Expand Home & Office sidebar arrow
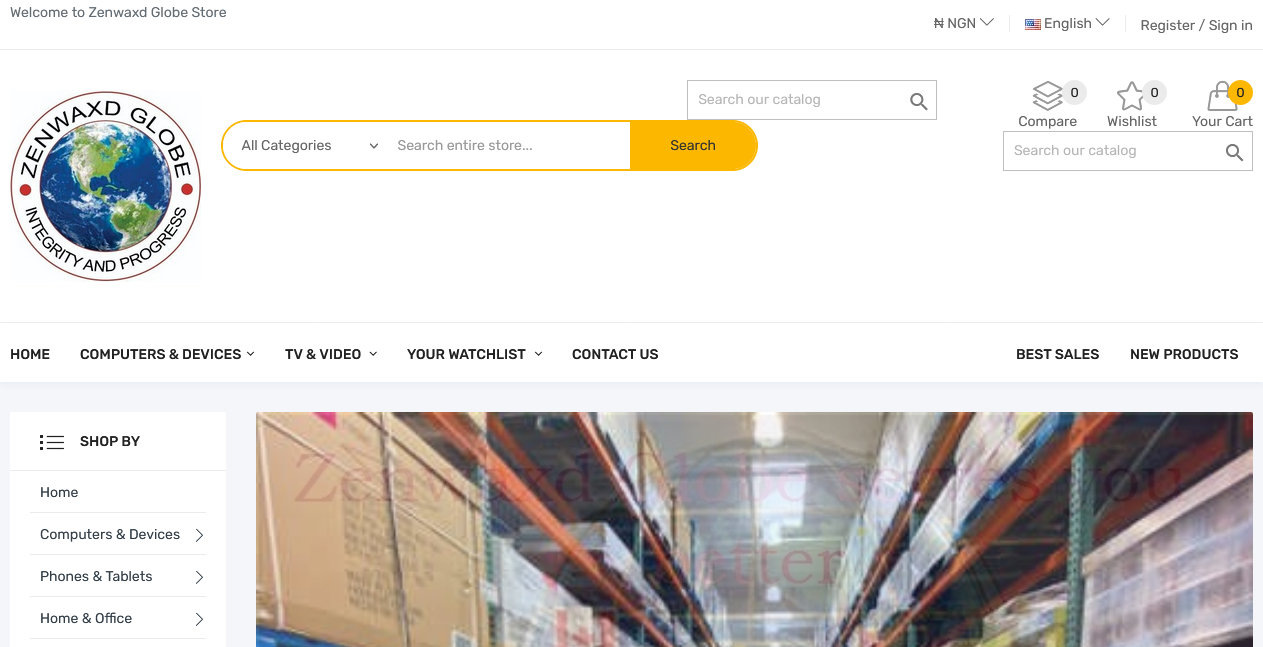Viewport: 1263px width, 647px height. click(x=199, y=619)
